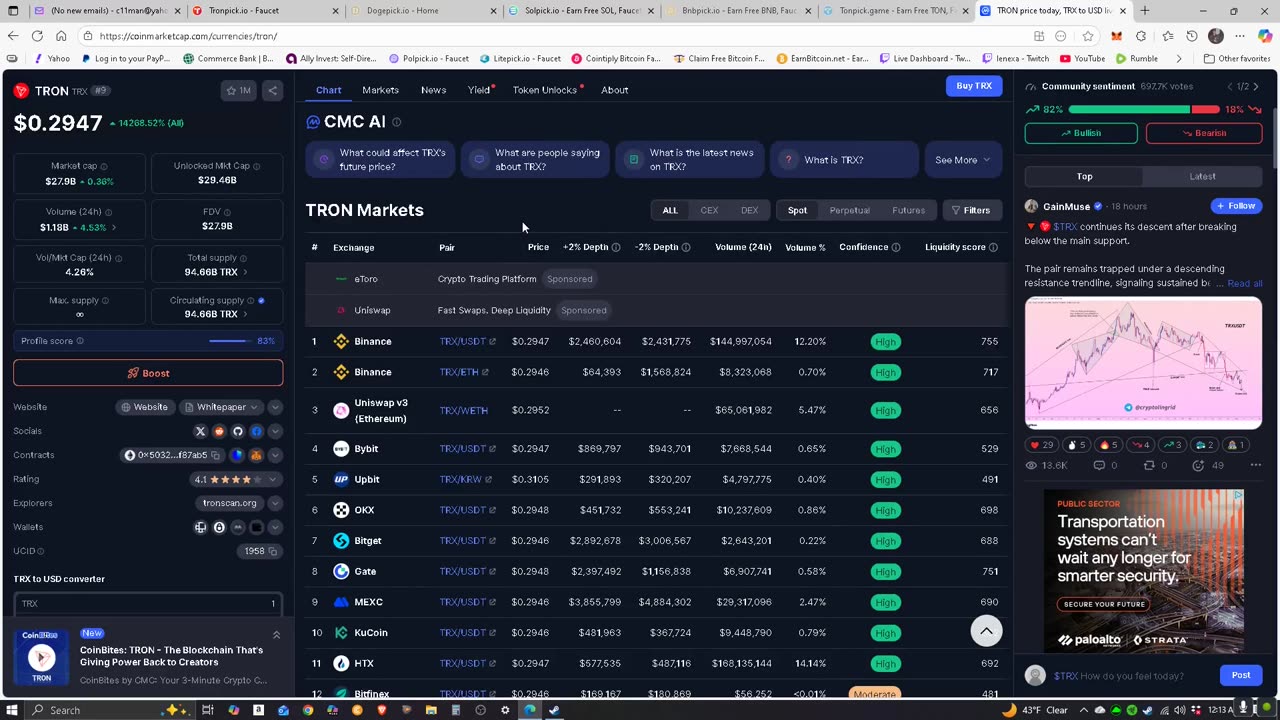This screenshot has height=720, width=1280.
Task: Select the Spot market type
Action: click(797, 210)
